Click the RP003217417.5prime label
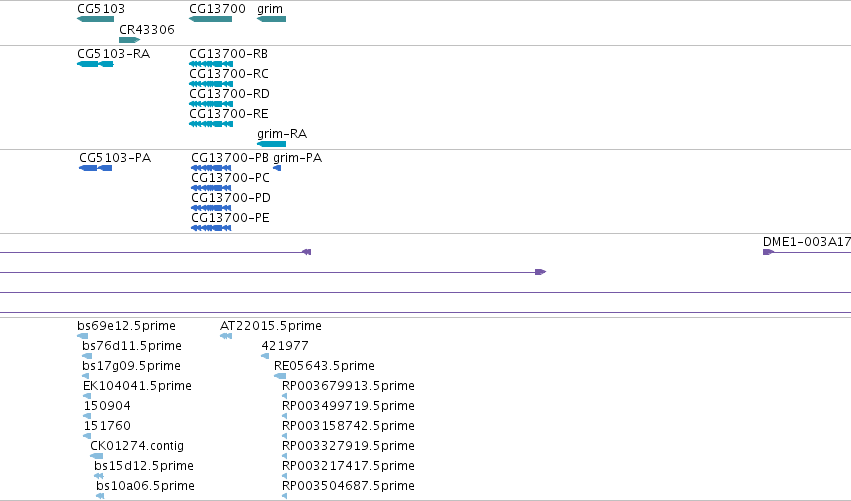The image size is (851, 501). (348, 466)
